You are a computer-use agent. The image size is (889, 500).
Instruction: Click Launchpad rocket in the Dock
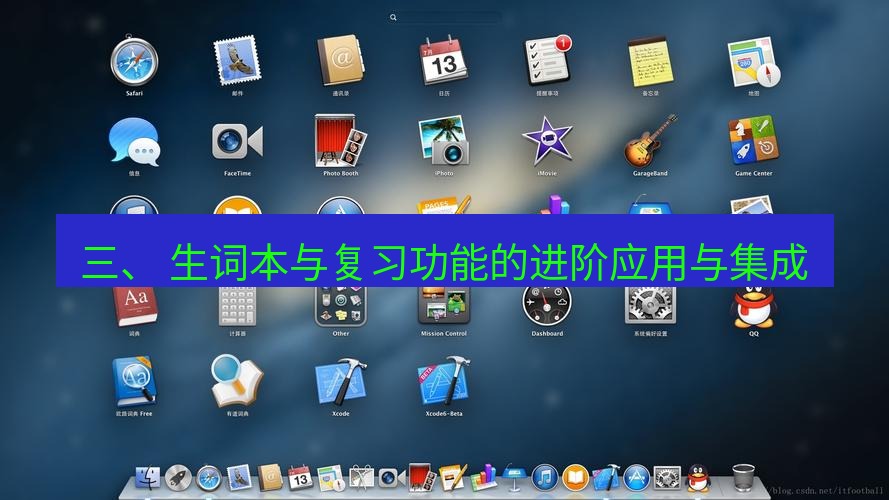[178, 478]
